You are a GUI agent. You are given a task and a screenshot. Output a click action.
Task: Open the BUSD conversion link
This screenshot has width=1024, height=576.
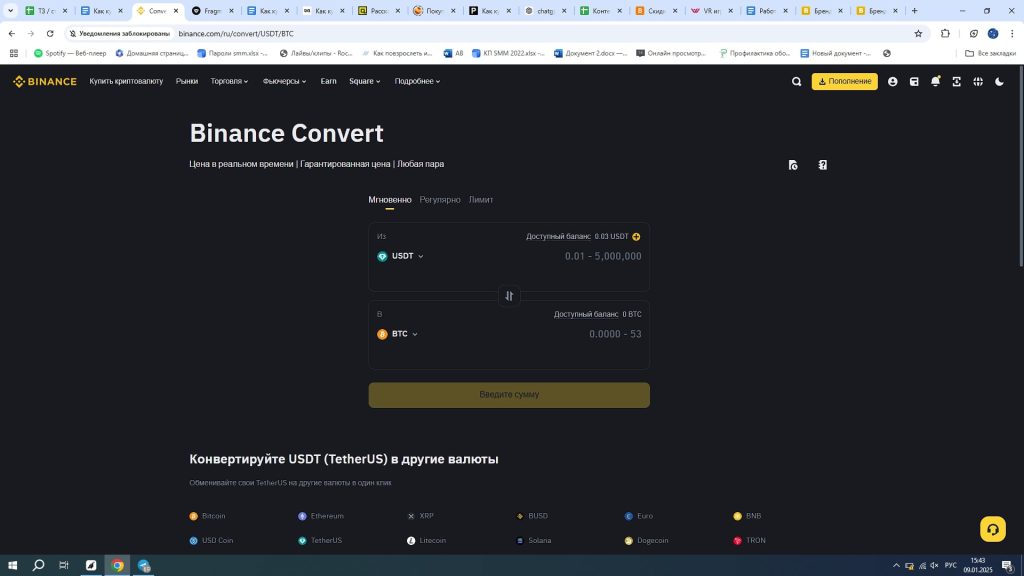(532, 516)
